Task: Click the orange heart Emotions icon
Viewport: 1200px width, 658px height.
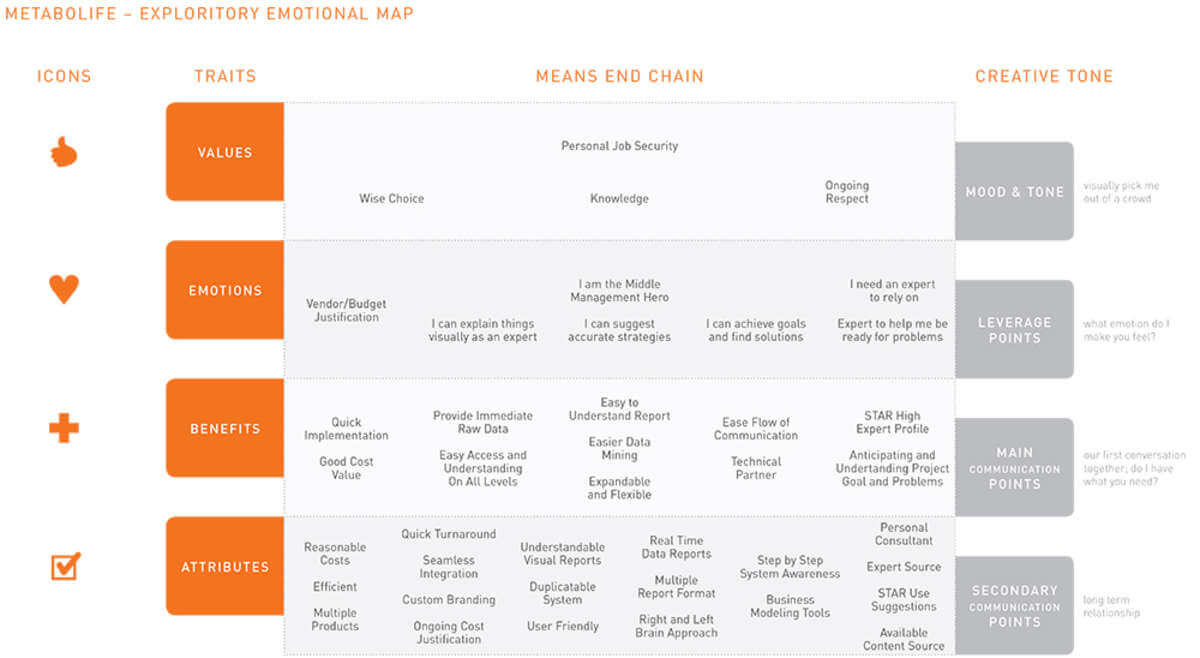Action: coord(64,290)
